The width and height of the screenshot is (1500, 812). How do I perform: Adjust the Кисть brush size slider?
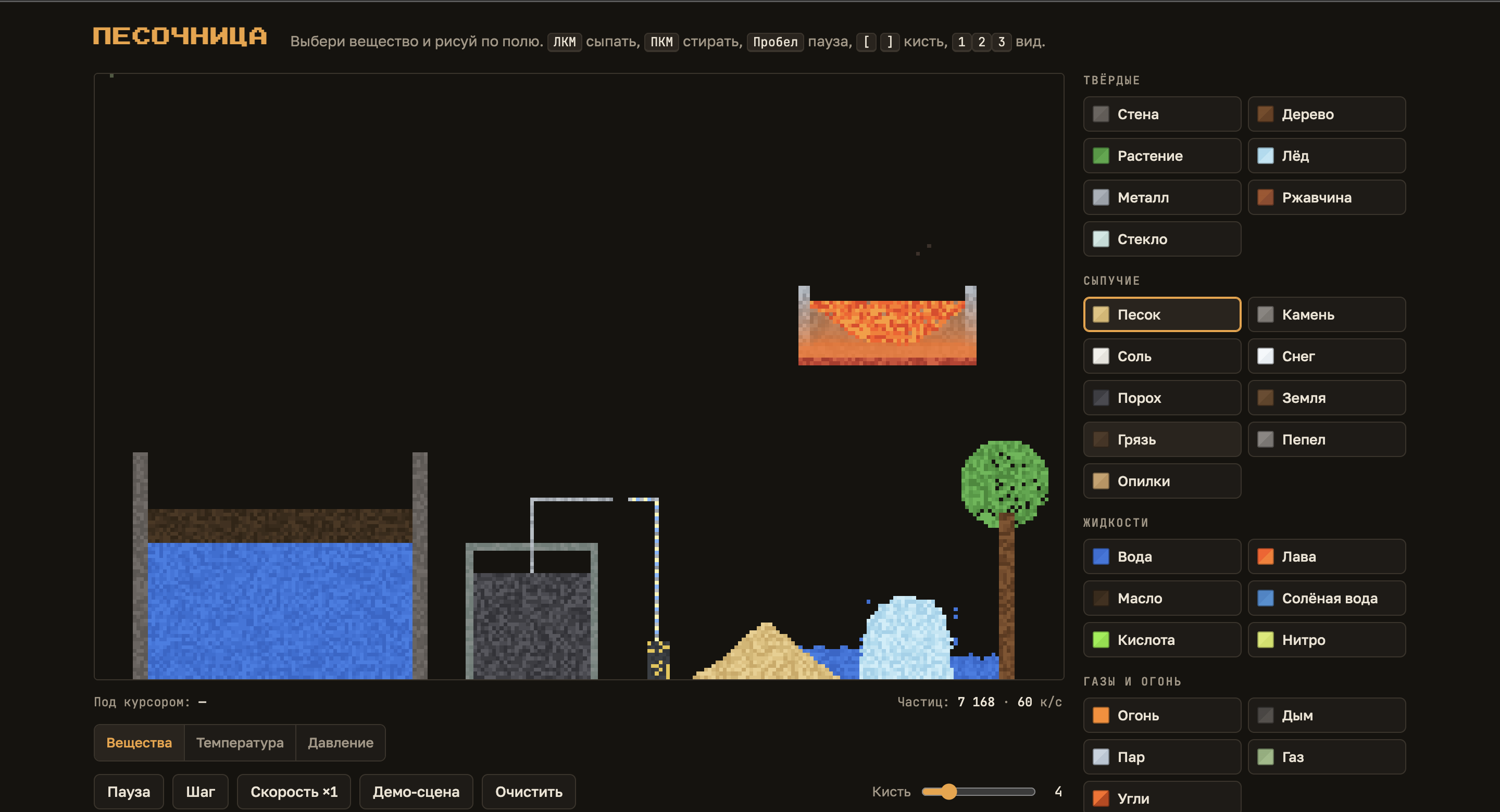tap(978, 792)
